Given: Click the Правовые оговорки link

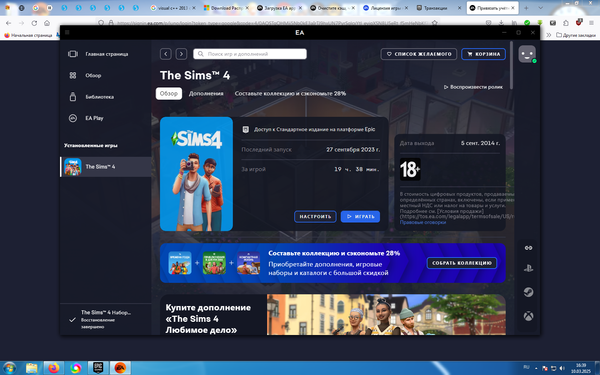Looking at the screenshot, I should (x=422, y=222).
